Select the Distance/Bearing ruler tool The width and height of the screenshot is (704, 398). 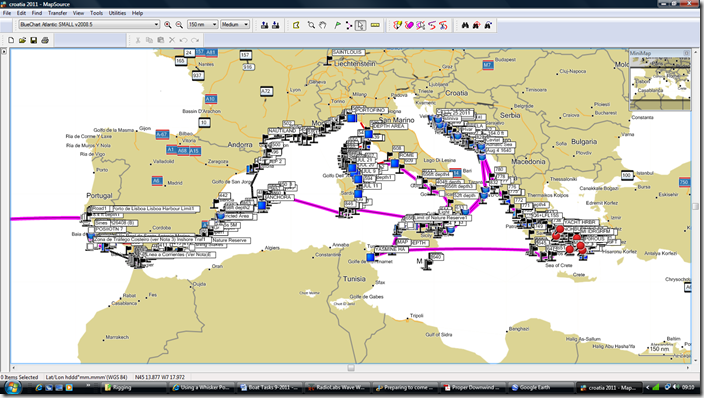pos(375,25)
